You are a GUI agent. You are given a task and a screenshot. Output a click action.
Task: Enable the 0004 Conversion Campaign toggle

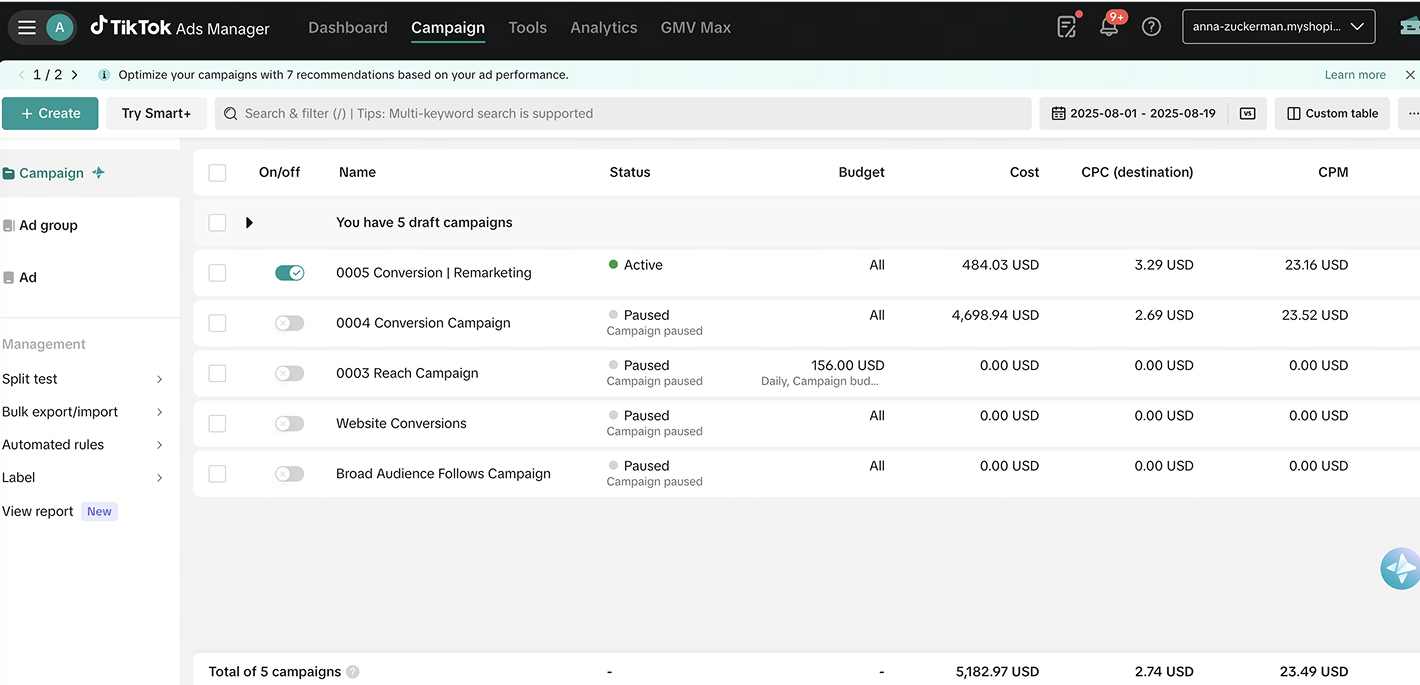289,323
